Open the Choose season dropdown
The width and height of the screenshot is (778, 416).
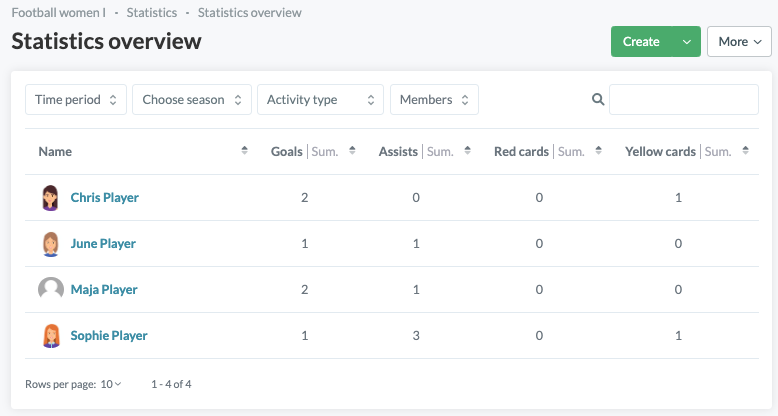tap(192, 99)
